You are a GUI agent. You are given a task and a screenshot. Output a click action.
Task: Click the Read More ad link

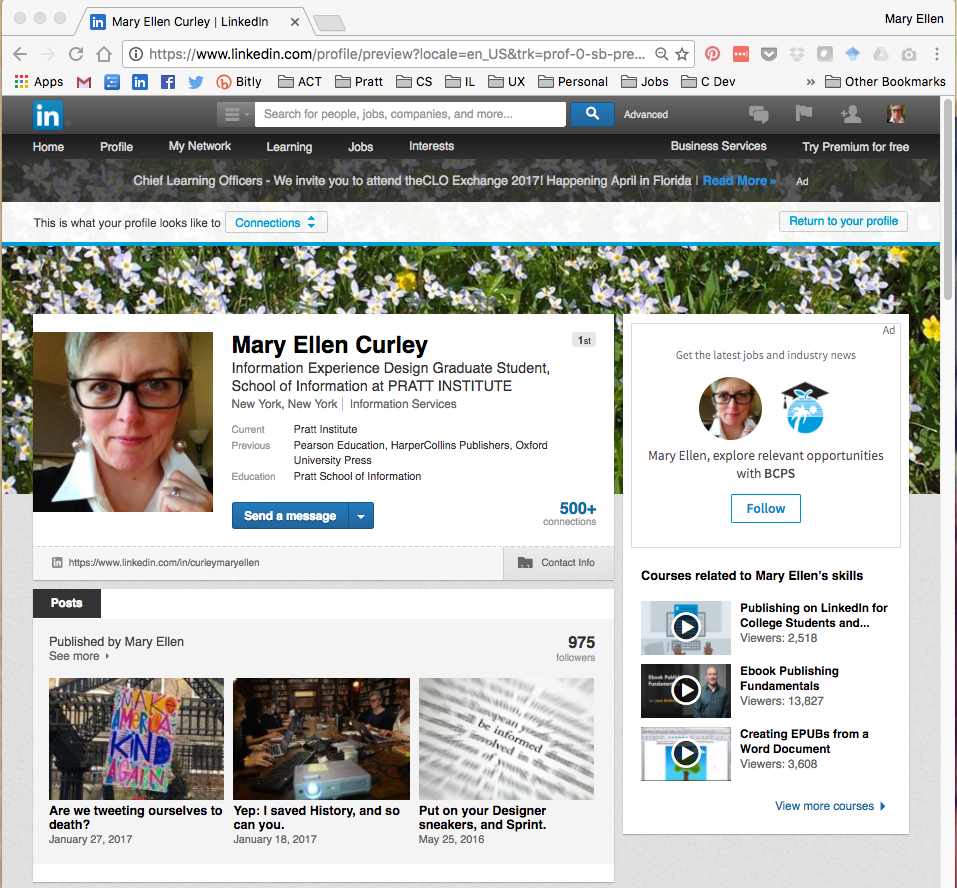click(739, 181)
